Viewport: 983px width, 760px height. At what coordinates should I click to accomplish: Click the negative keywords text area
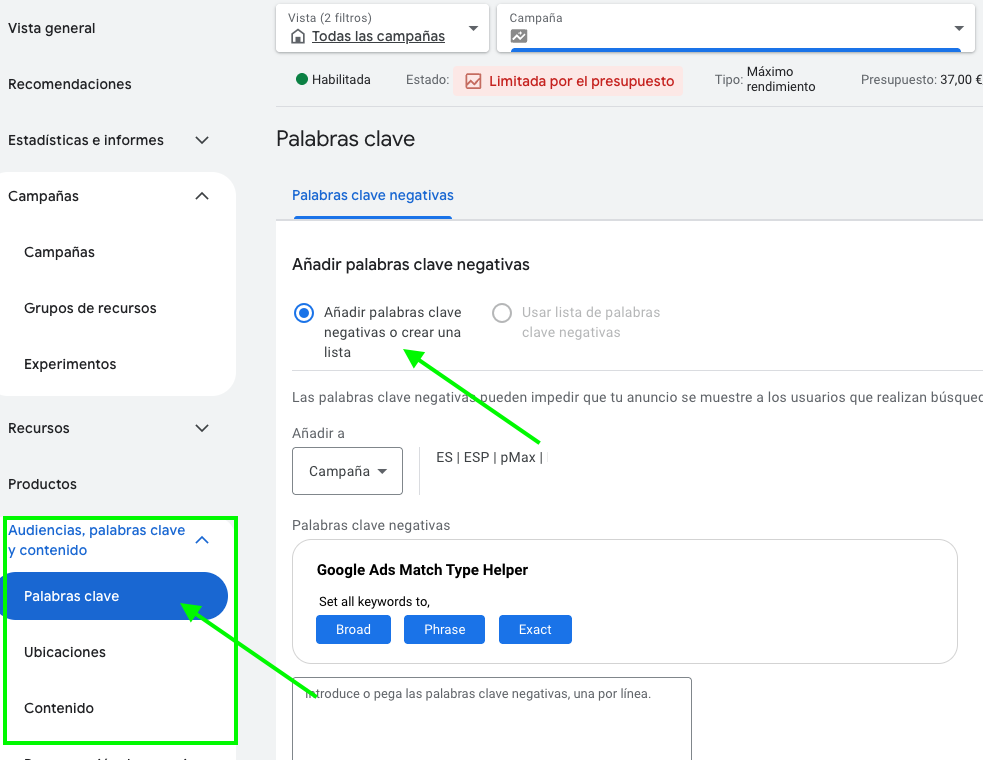pyautogui.click(x=492, y=718)
